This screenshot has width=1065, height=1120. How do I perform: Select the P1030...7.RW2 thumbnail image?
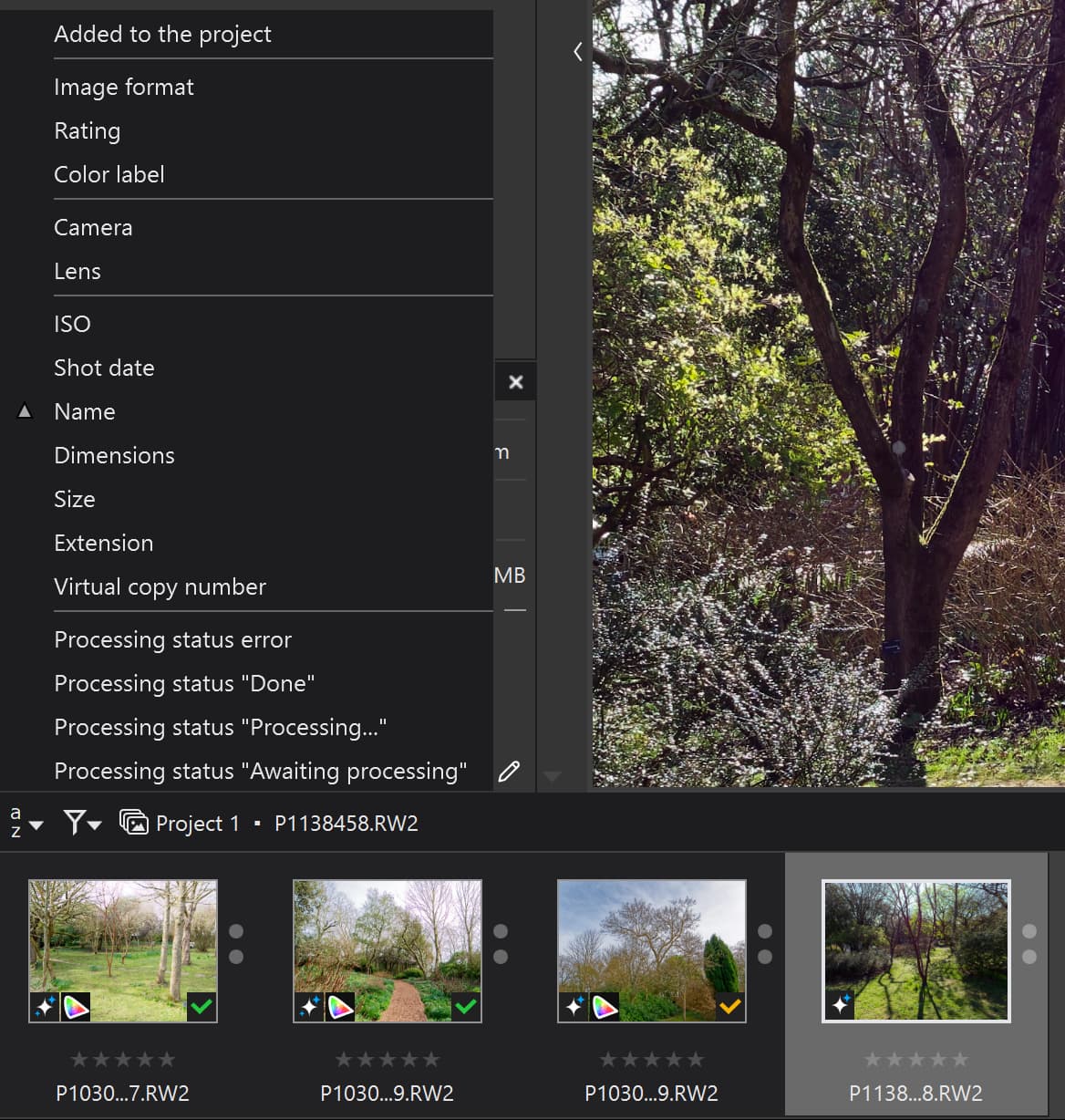123,939
